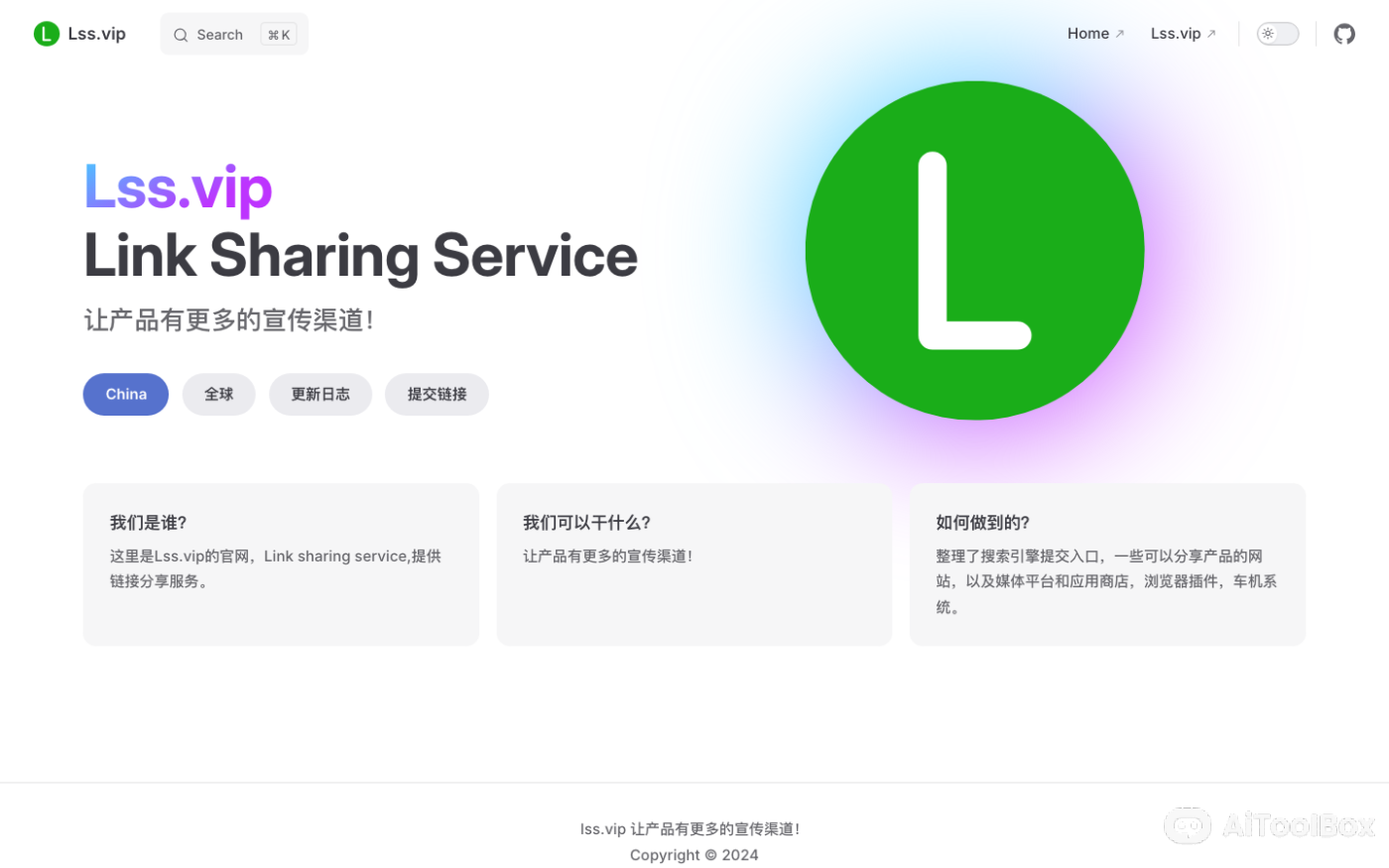Open the Lss.vip navigation link
The image size is (1389, 868).
[x=1175, y=33]
